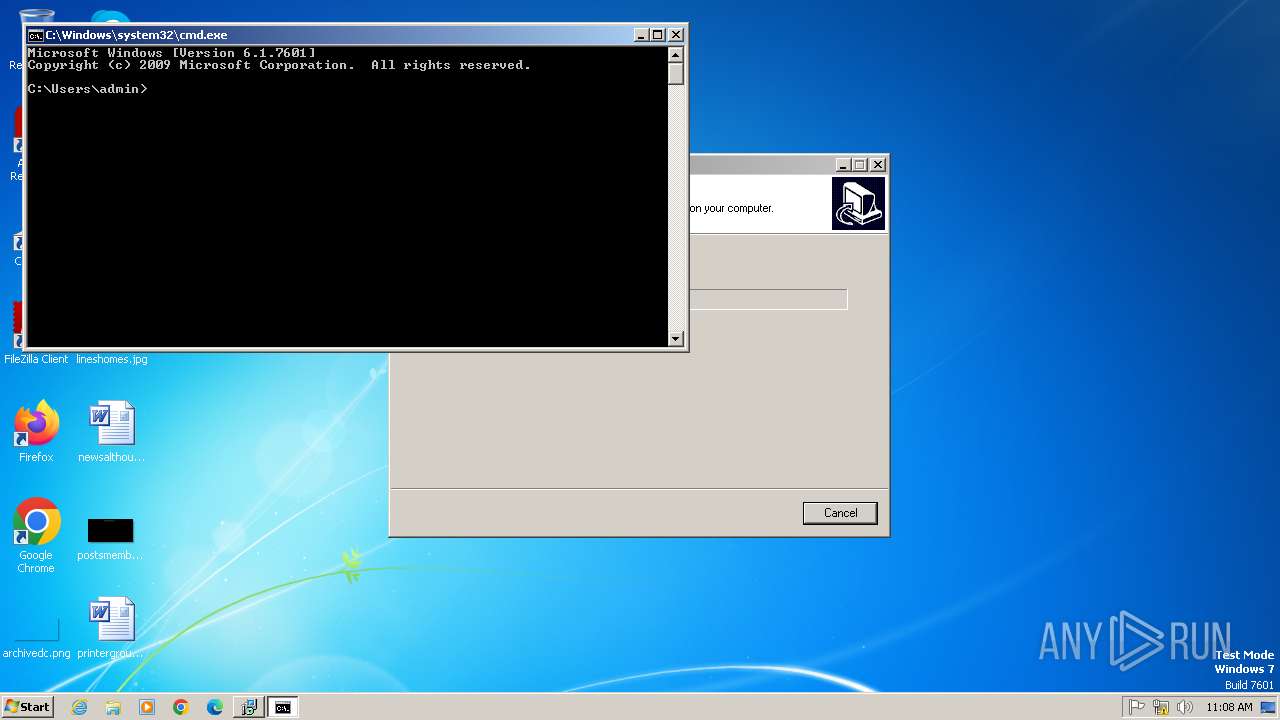Click the cmd vertical scrollbar thumb
This screenshot has width=1280, height=720.
point(676,74)
